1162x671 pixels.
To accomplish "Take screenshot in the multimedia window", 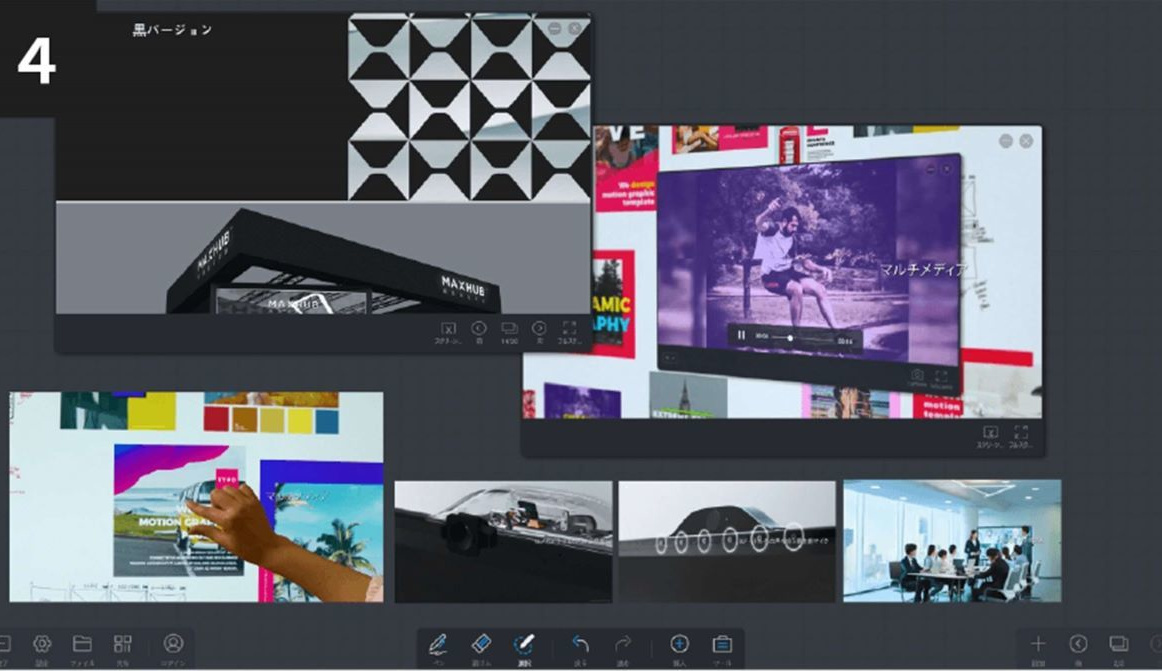I will click(990, 432).
